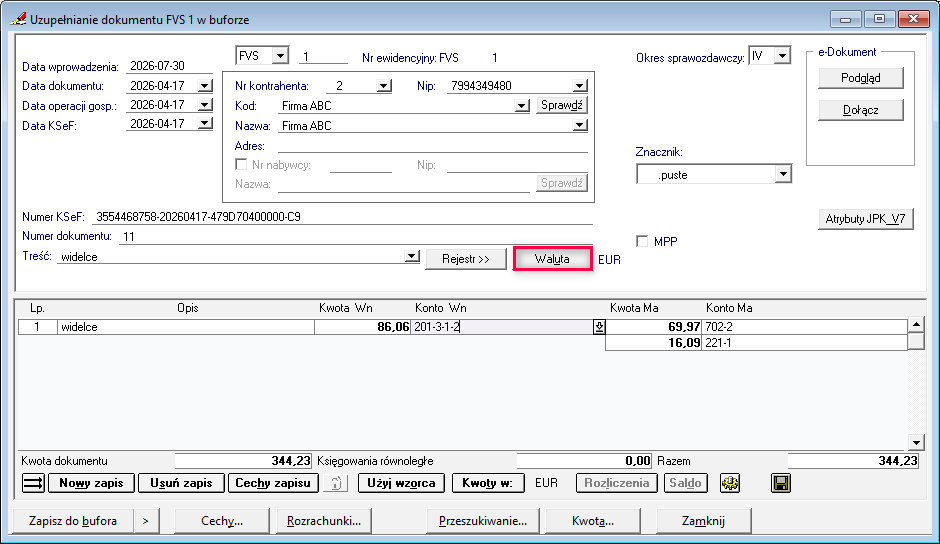This screenshot has height=544, width=940.
Task: Click the arrows icon left of Nowy zapis
Action: pyautogui.click(x=33, y=483)
